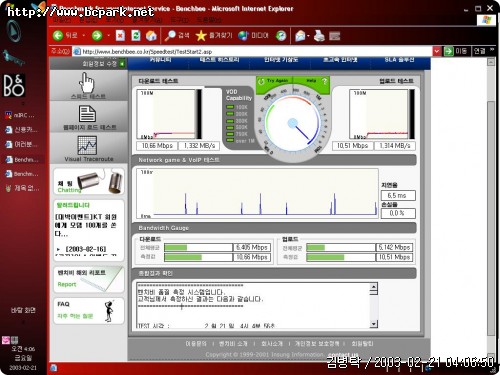The width and height of the screenshot is (500, 375).
Task: Open the Mail icon dropdown arrow
Action: pyautogui.click(x=309, y=35)
